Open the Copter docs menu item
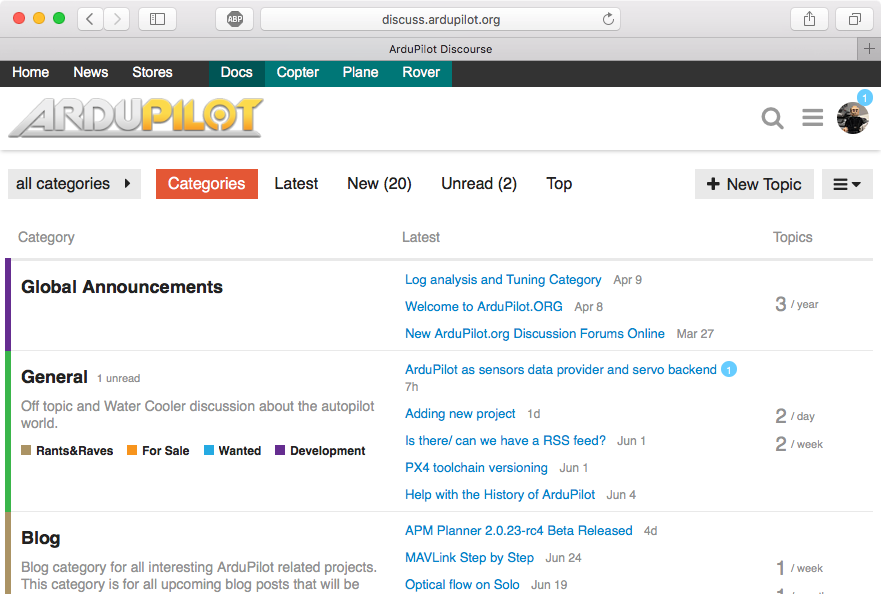The height and width of the screenshot is (594, 881). click(x=297, y=72)
